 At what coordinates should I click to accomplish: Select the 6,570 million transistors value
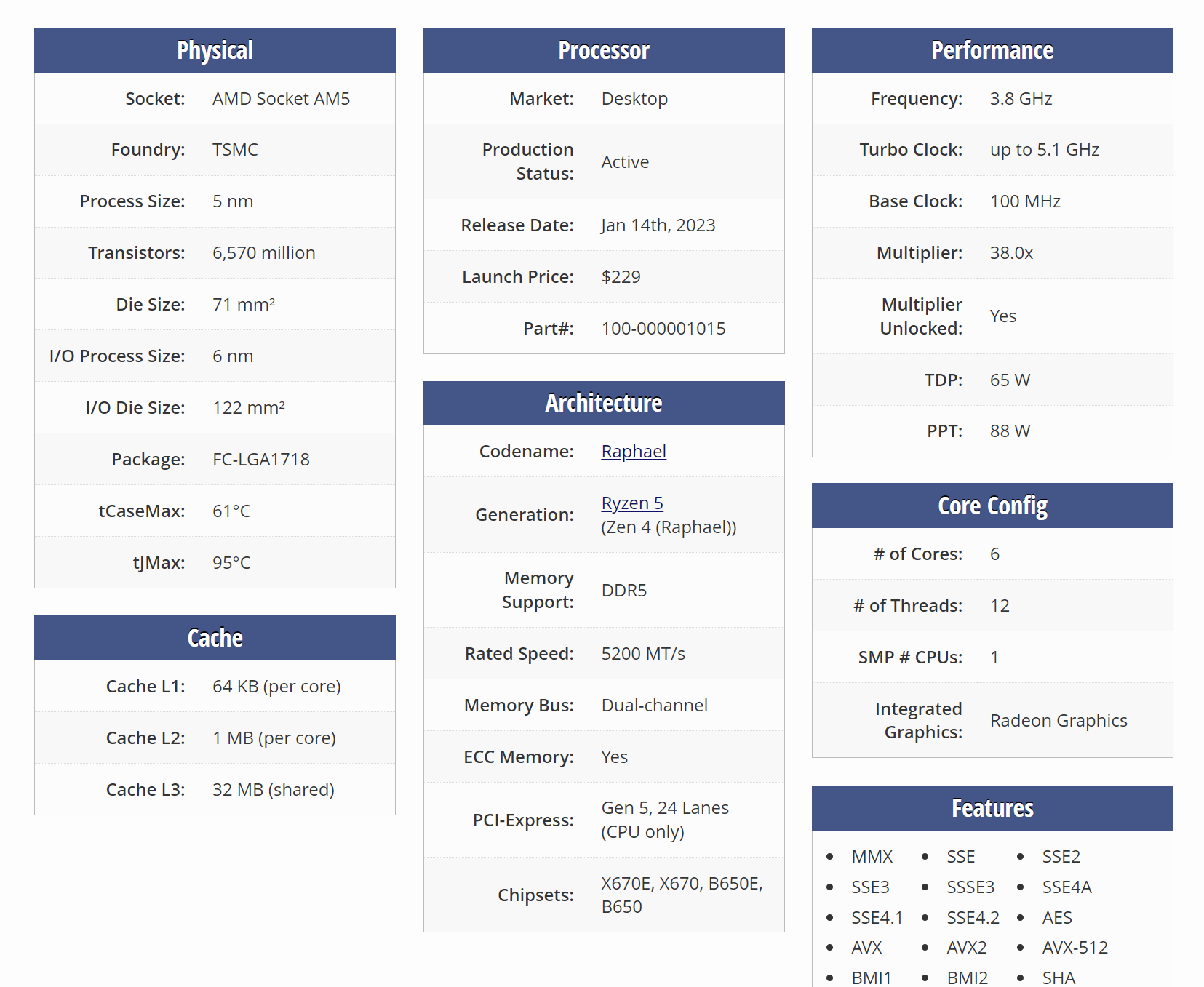264,253
